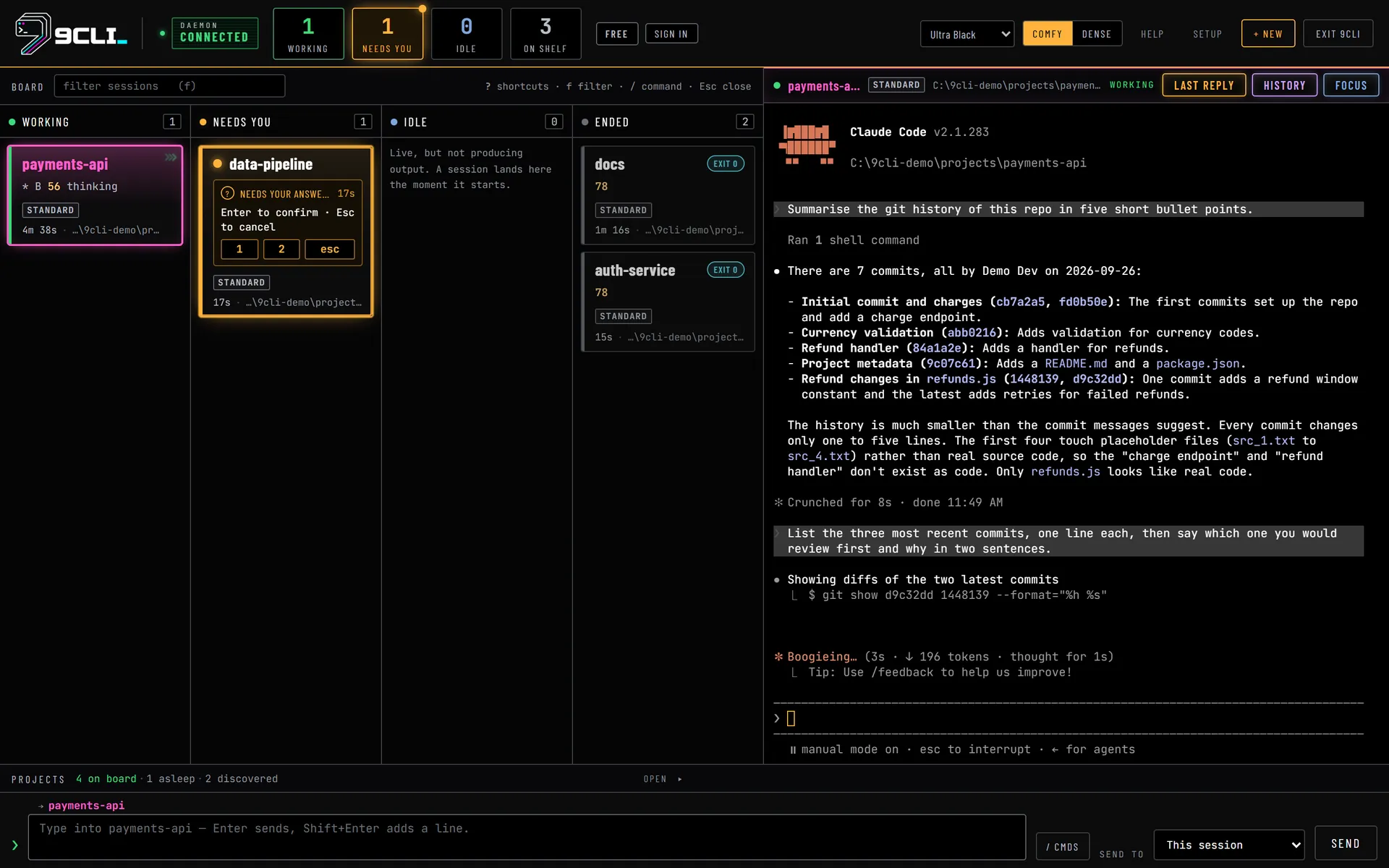Click esc button on data-pipeline card
Image resolution: width=1389 pixels, height=868 pixels.
coord(330,249)
